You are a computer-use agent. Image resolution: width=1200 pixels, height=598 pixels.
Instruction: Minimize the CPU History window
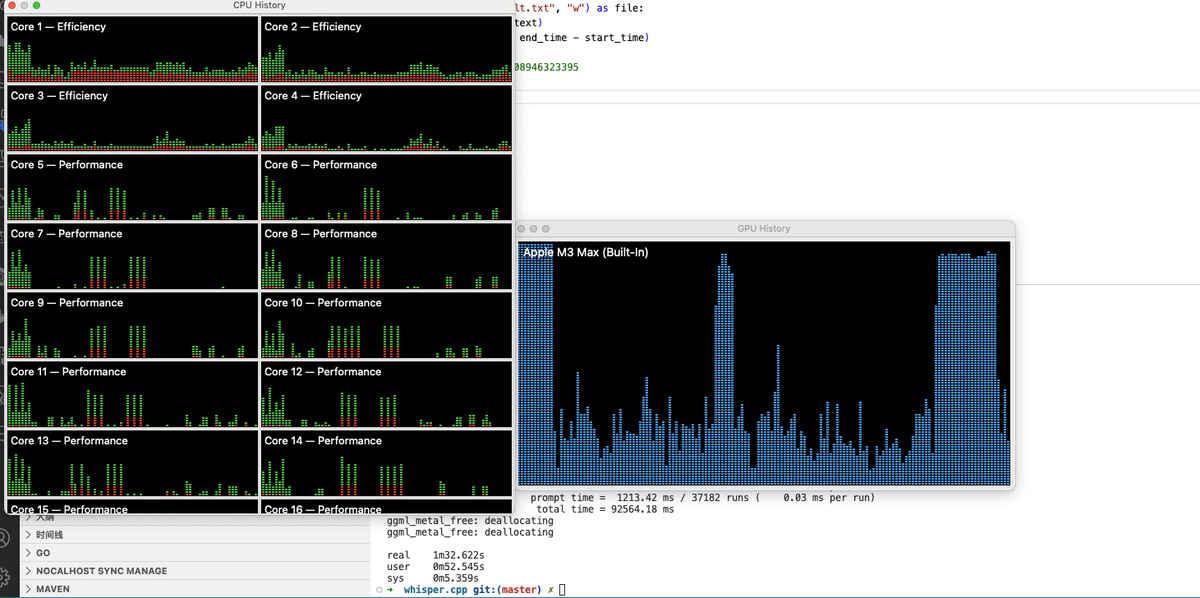click(x=23, y=6)
